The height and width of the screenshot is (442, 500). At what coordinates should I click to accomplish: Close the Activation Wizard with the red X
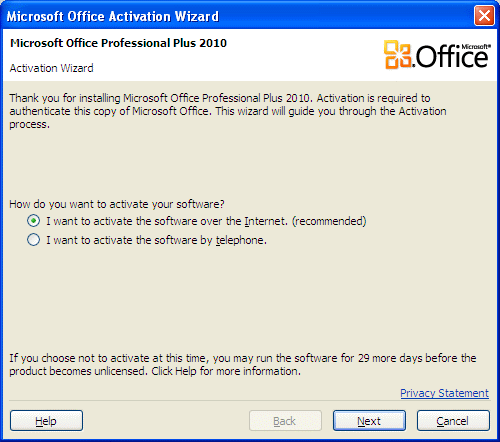coord(484,15)
